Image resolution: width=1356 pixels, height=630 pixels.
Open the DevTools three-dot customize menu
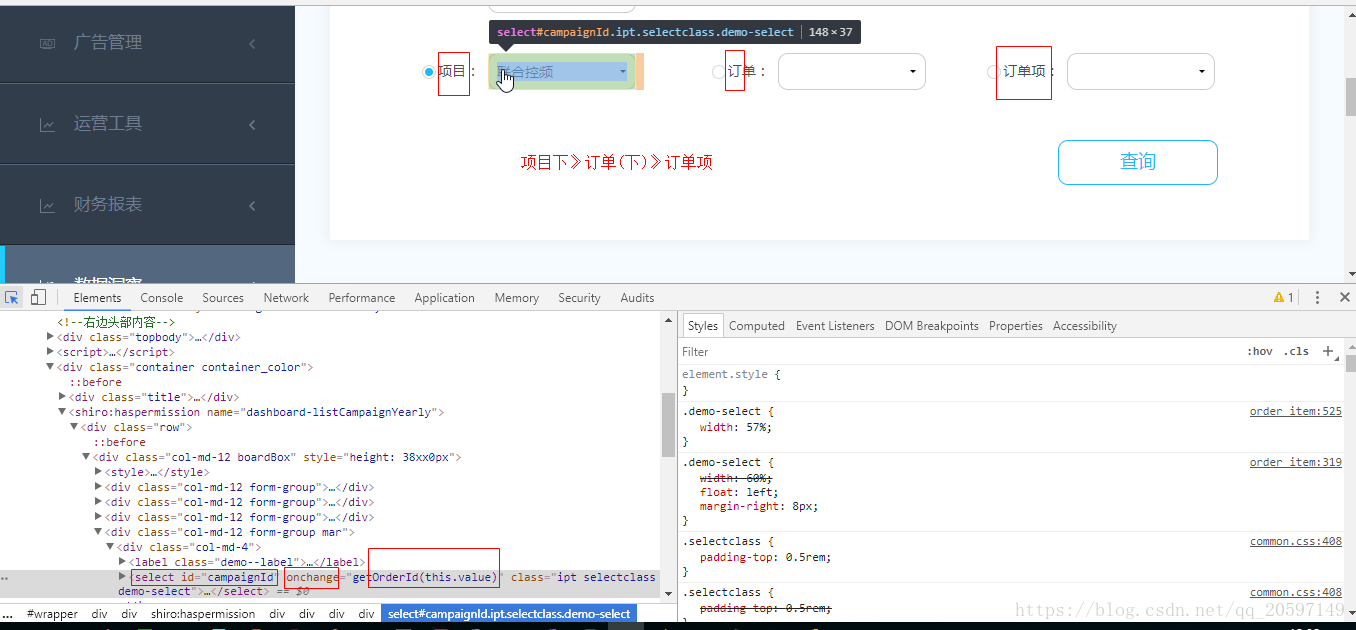pyautogui.click(x=1317, y=297)
